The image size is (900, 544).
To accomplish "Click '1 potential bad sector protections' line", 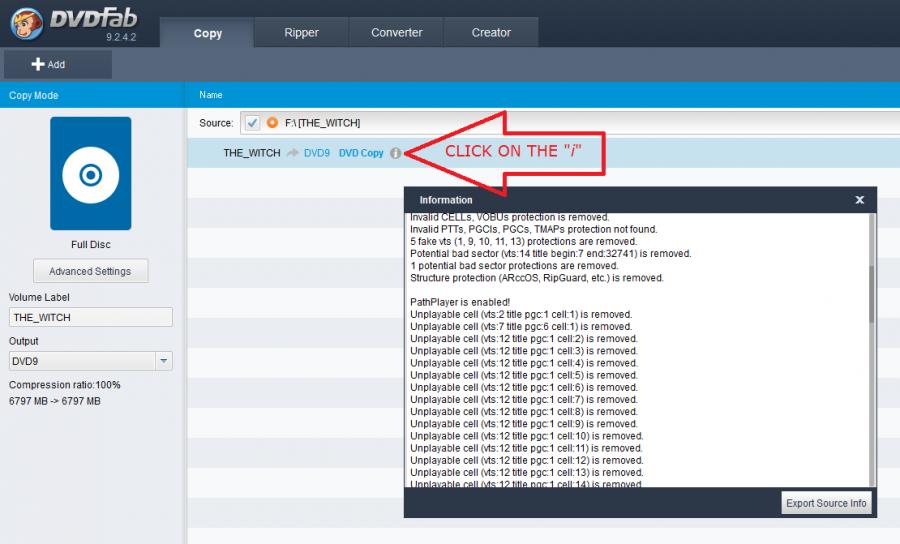I will click(514, 266).
